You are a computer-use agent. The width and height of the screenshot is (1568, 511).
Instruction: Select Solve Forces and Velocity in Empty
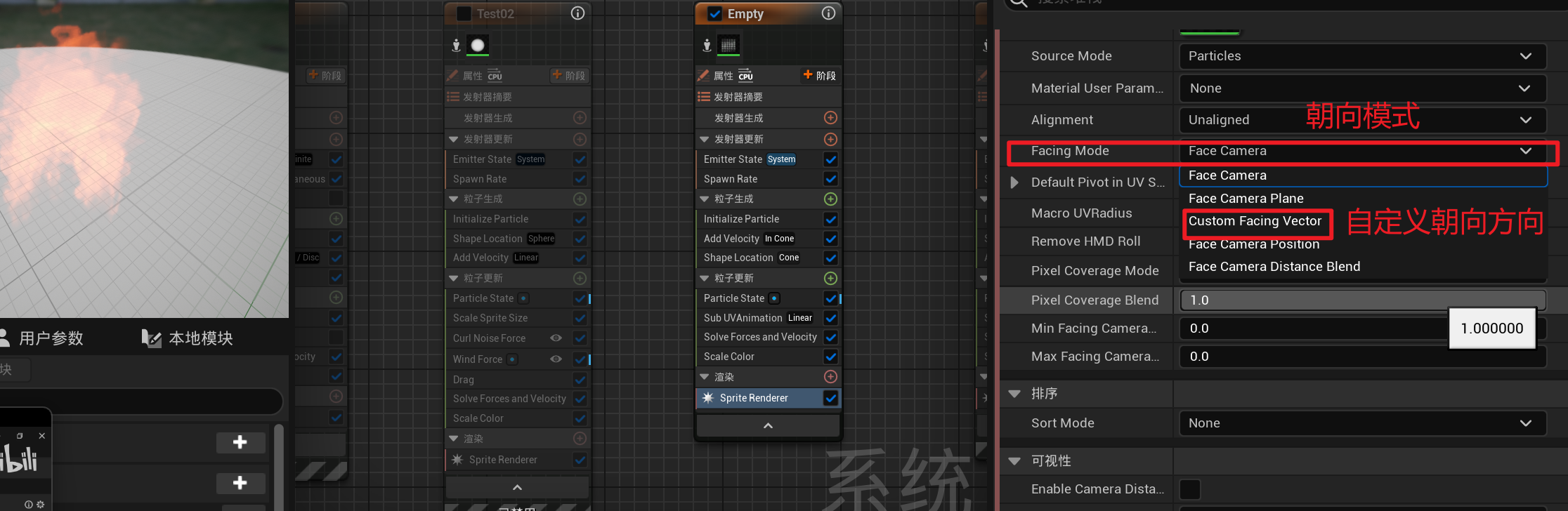(760, 337)
